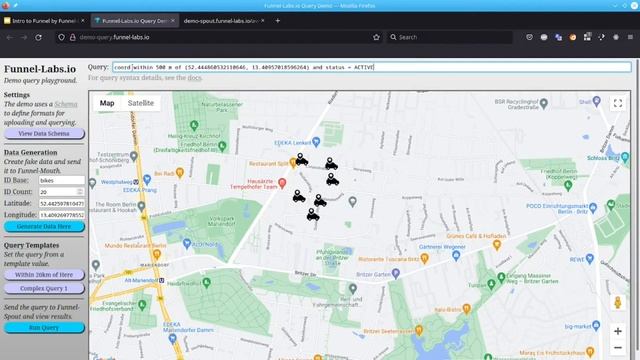
Task: Apply the Within 20km of Here template
Action: pyautogui.click(x=44, y=275)
